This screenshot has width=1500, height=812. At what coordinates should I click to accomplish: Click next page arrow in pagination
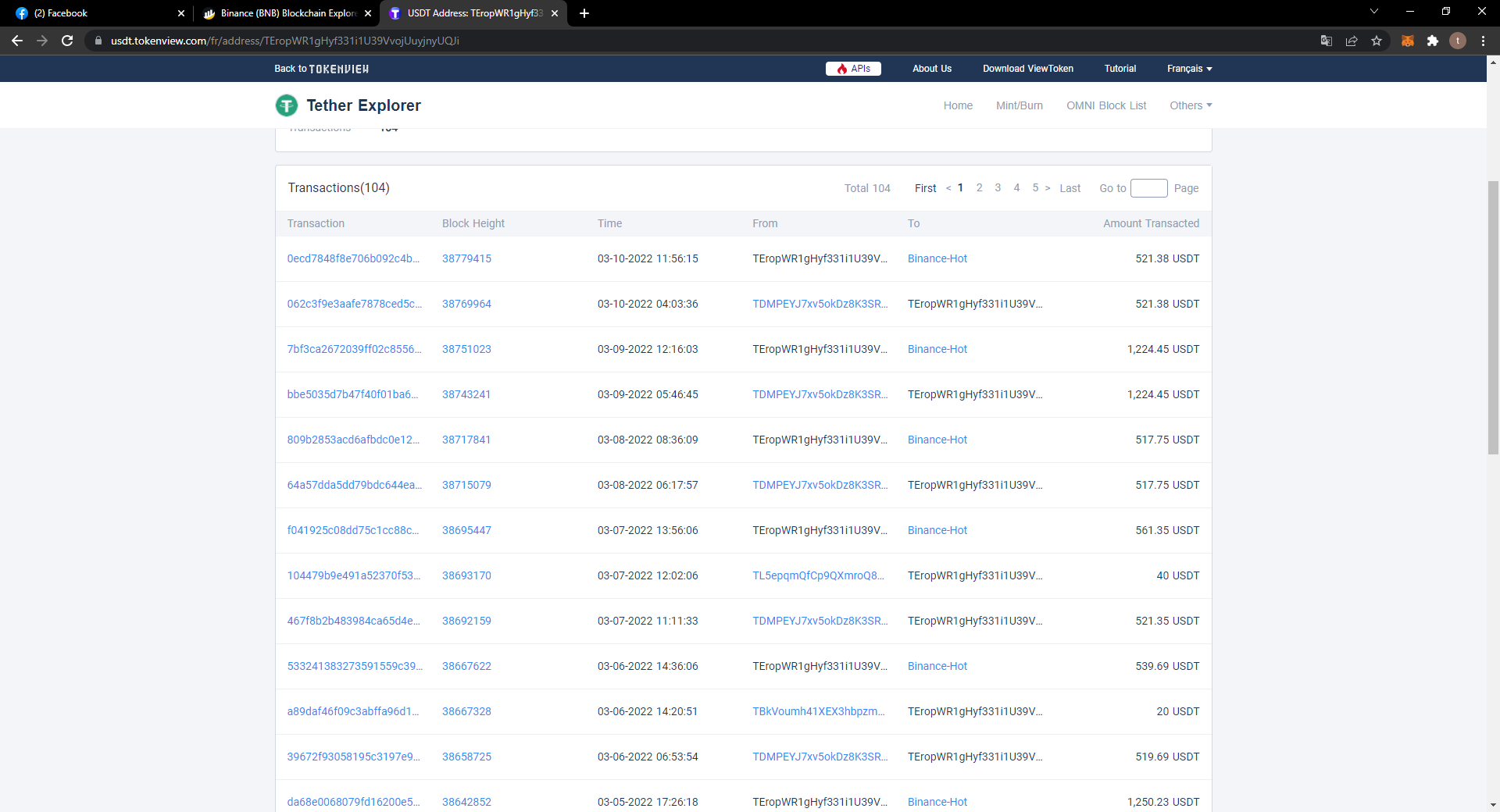[x=1048, y=187]
